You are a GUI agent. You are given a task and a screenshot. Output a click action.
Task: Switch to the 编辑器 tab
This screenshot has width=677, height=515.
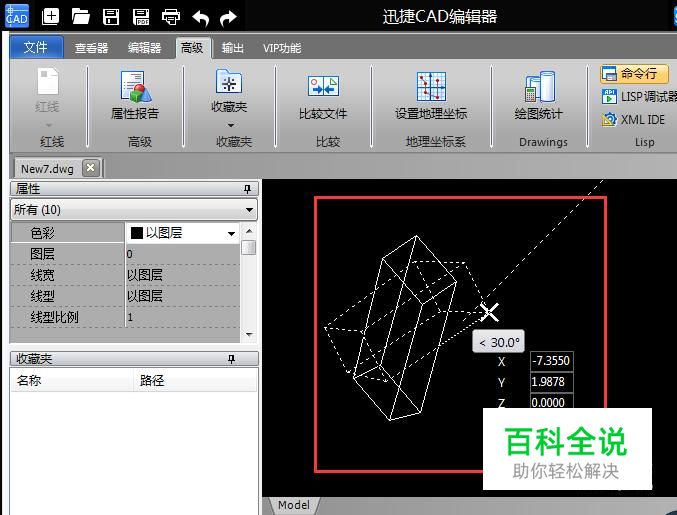pos(144,47)
